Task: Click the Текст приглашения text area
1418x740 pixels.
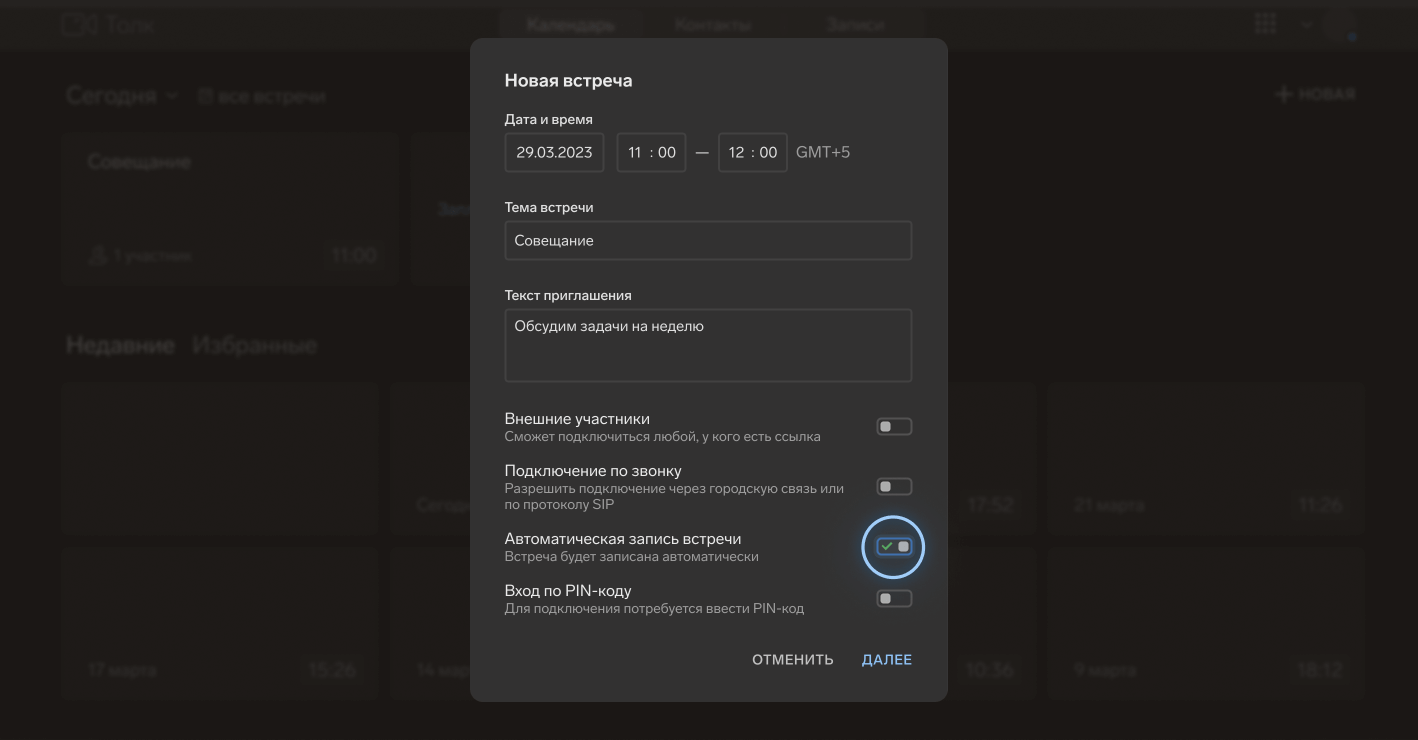Action: pos(708,345)
